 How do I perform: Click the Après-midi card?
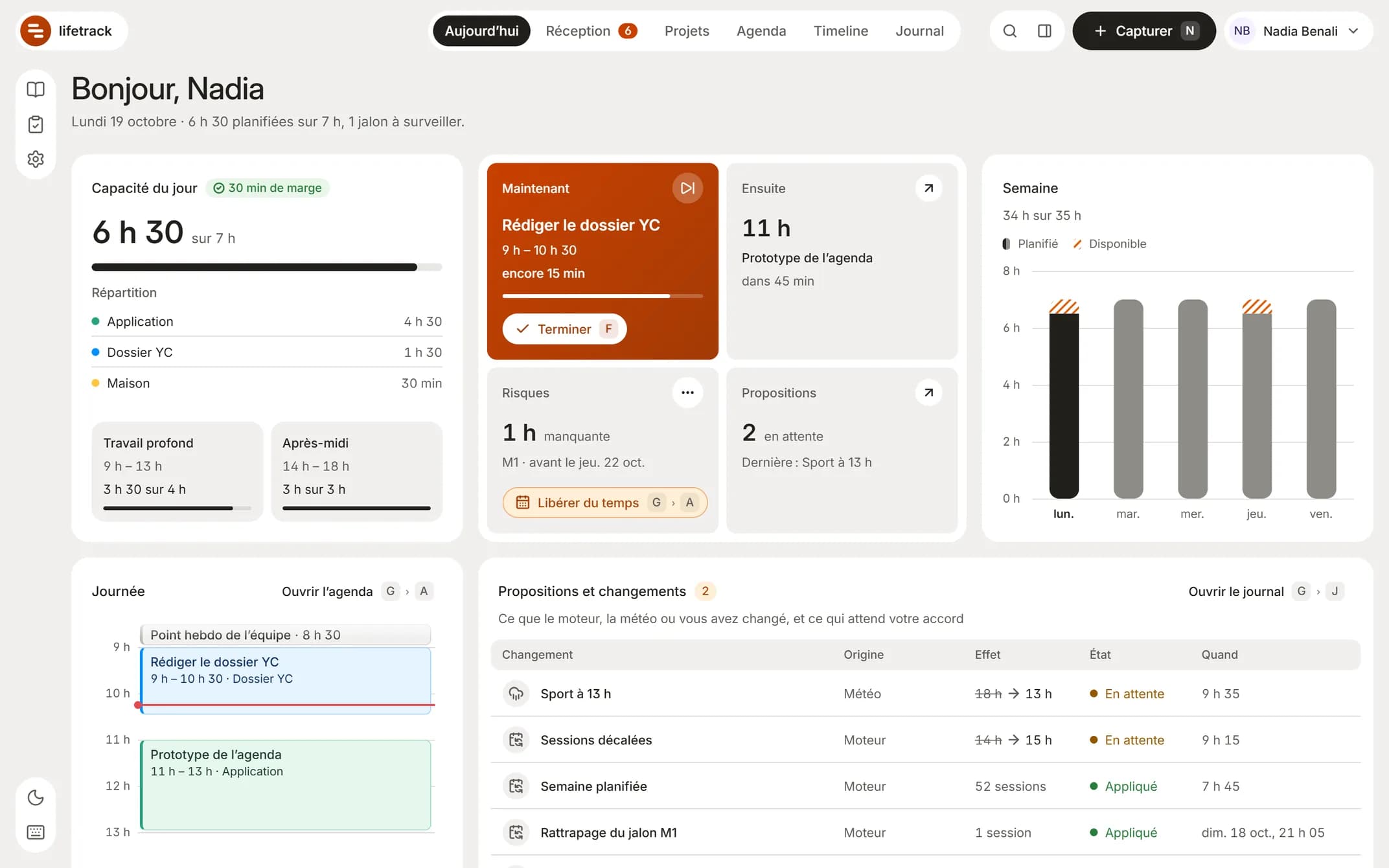[x=356, y=471]
